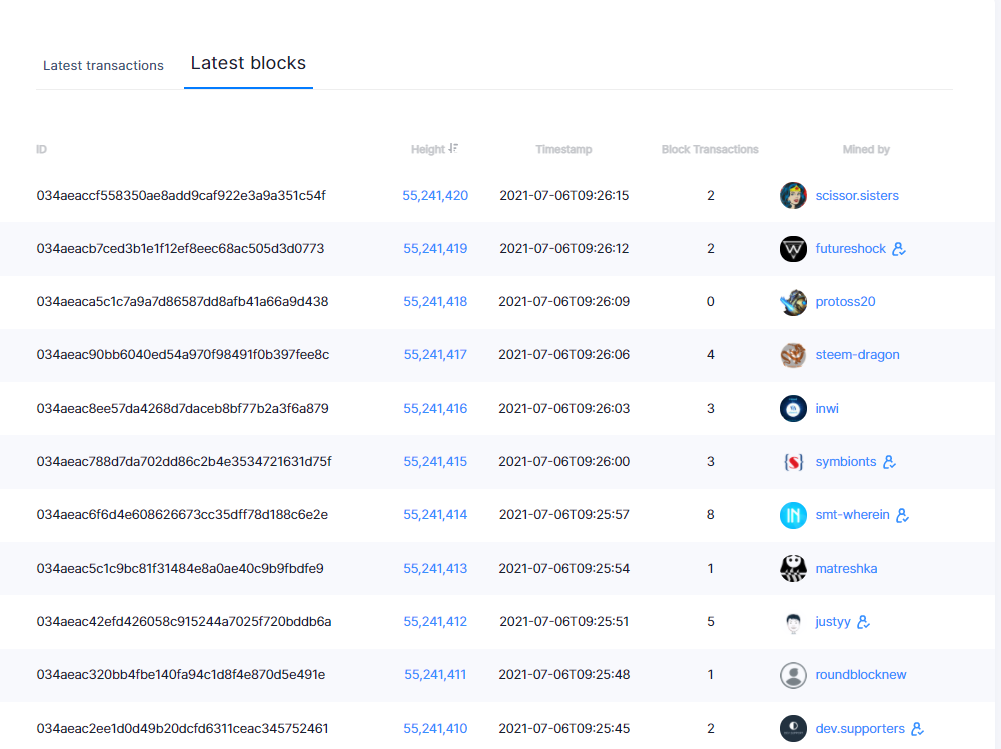This screenshot has height=749, width=1001.
Task: Click verified badge next to justyy
Action: click(x=863, y=621)
